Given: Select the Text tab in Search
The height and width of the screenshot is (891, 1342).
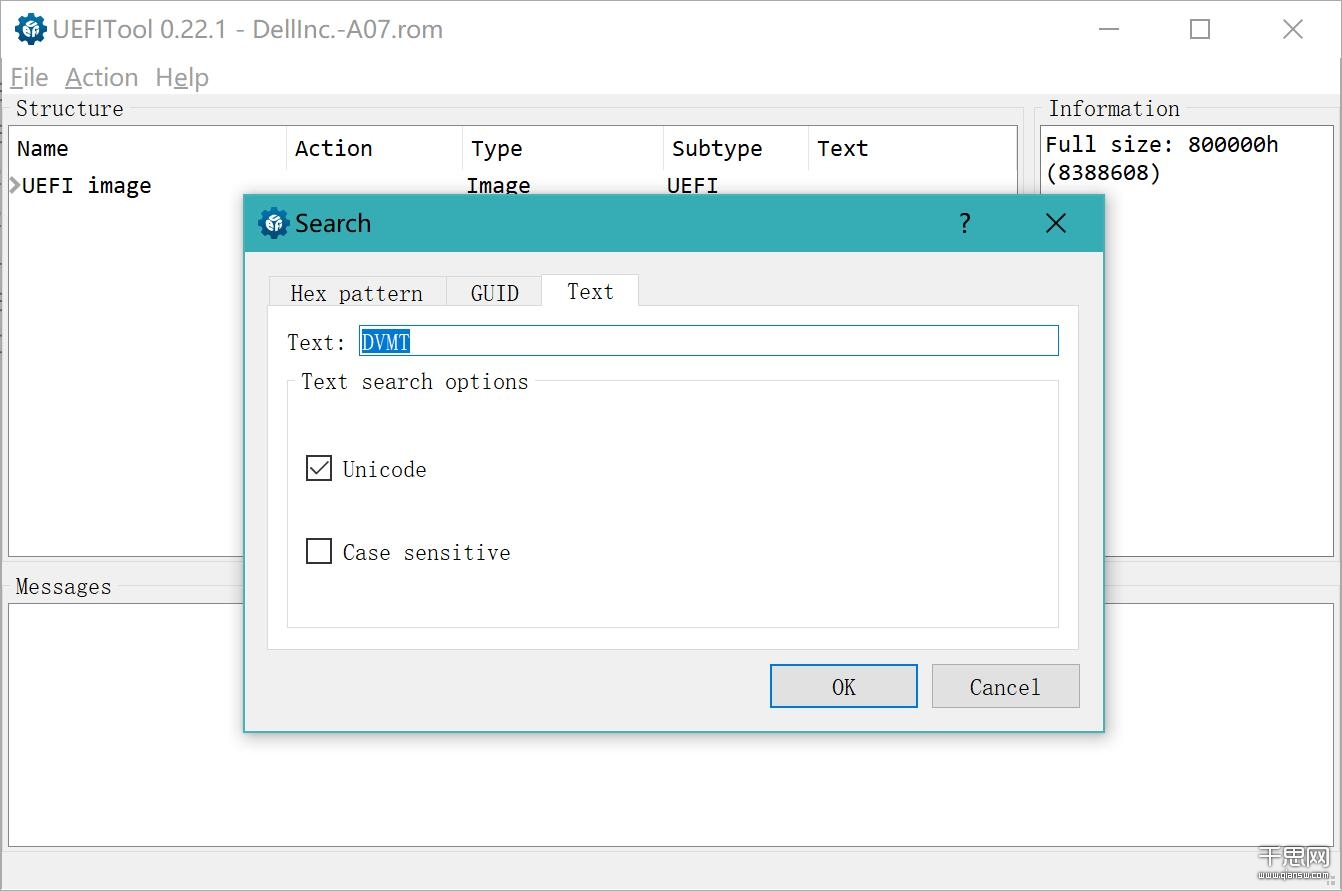Looking at the screenshot, I should (590, 291).
